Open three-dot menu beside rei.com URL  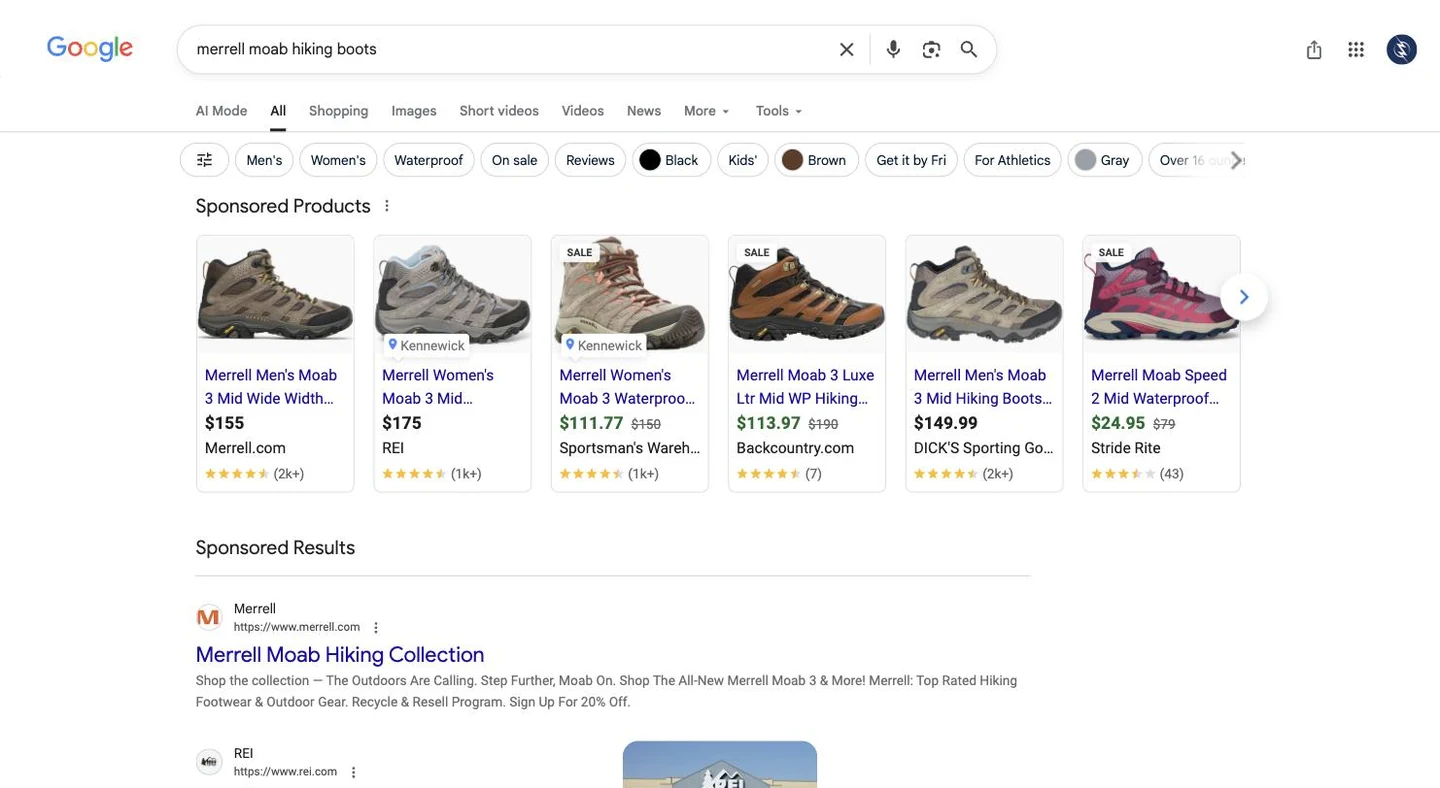353,772
